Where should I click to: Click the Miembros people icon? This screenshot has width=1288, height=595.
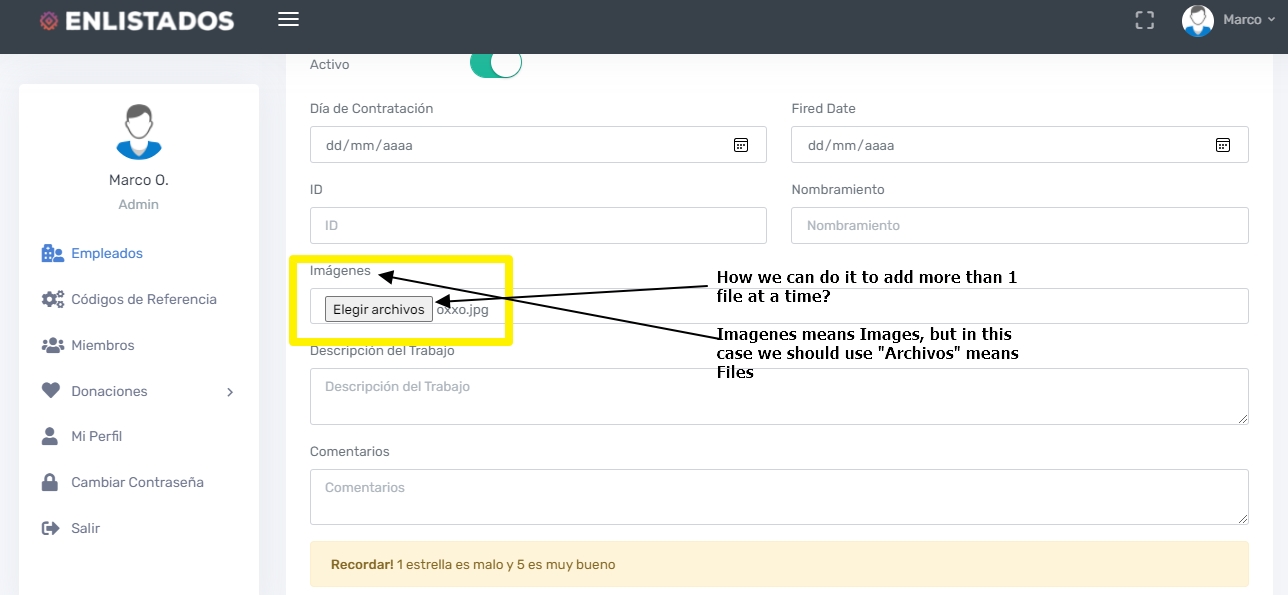(x=52, y=345)
